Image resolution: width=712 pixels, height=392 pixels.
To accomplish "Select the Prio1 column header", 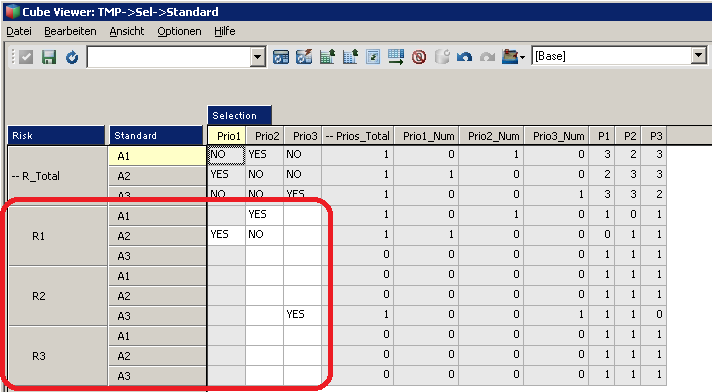I will pyautogui.click(x=227, y=136).
